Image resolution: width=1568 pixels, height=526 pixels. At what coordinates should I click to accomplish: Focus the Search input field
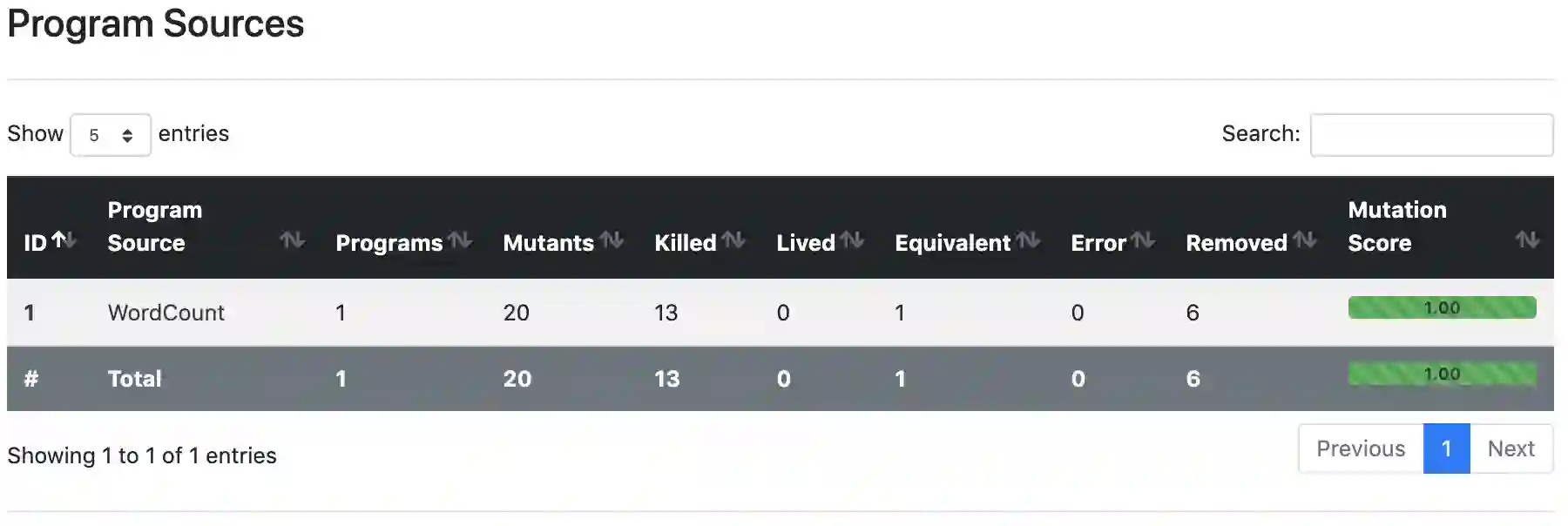click(1431, 135)
